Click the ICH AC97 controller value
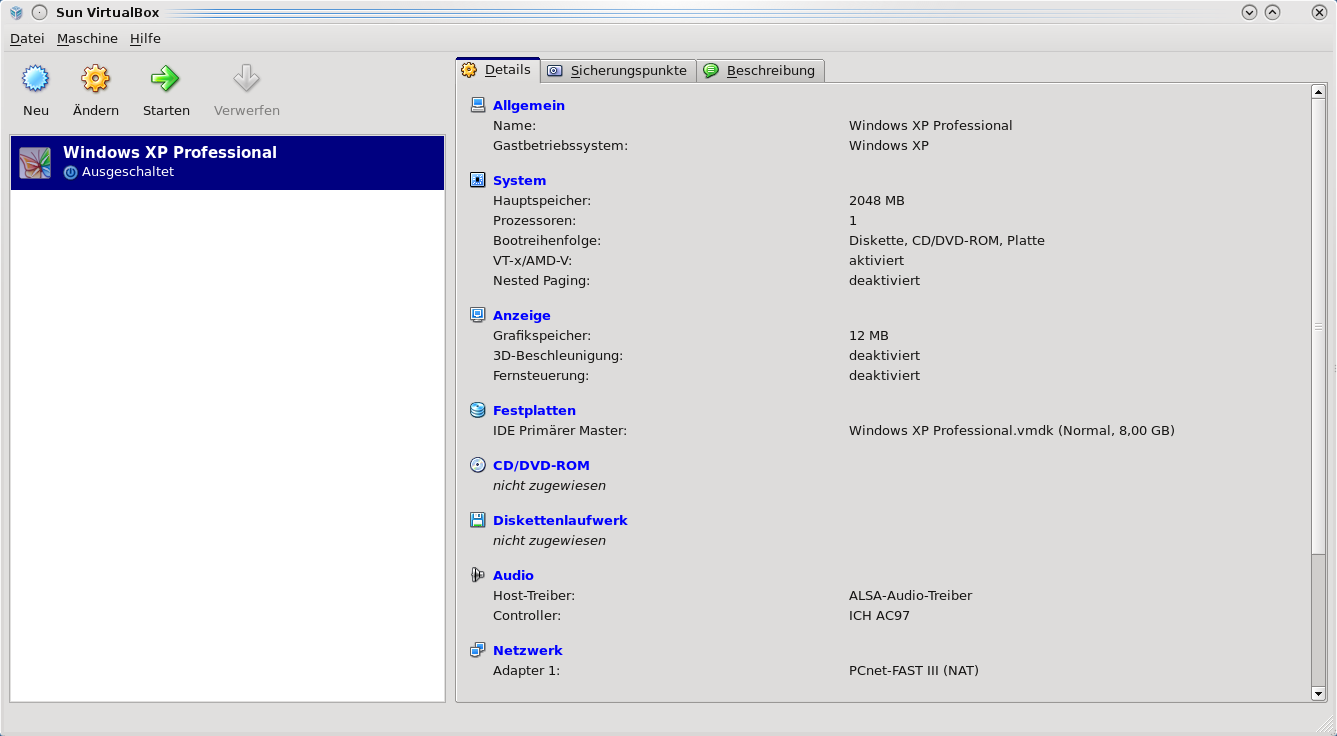Image resolution: width=1337 pixels, height=736 pixels. tap(879, 615)
